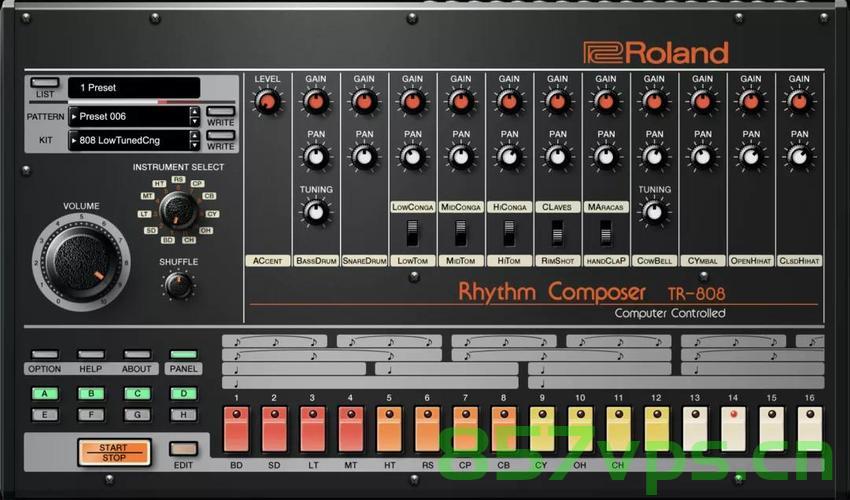Image resolution: width=850 pixels, height=500 pixels.
Task: Click the INSTRUMENT SELECT rotary knob
Action: coord(178,210)
